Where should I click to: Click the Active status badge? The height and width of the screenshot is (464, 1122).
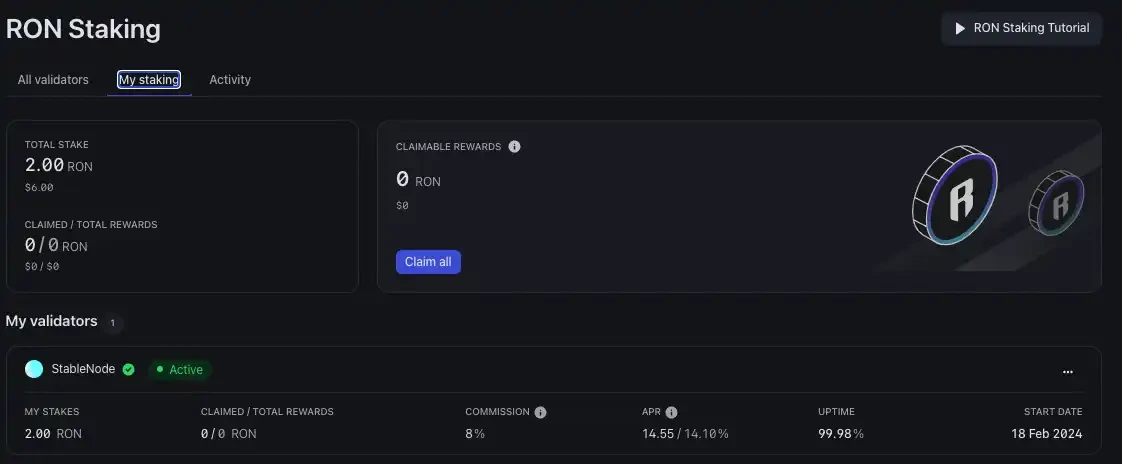180,370
